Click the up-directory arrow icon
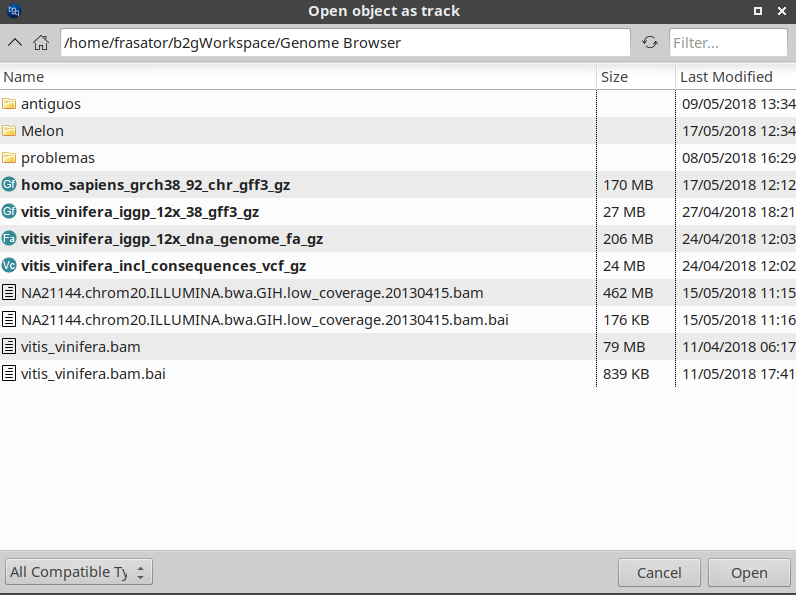This screenshot has height=595, width=796. tap(15, 42)
